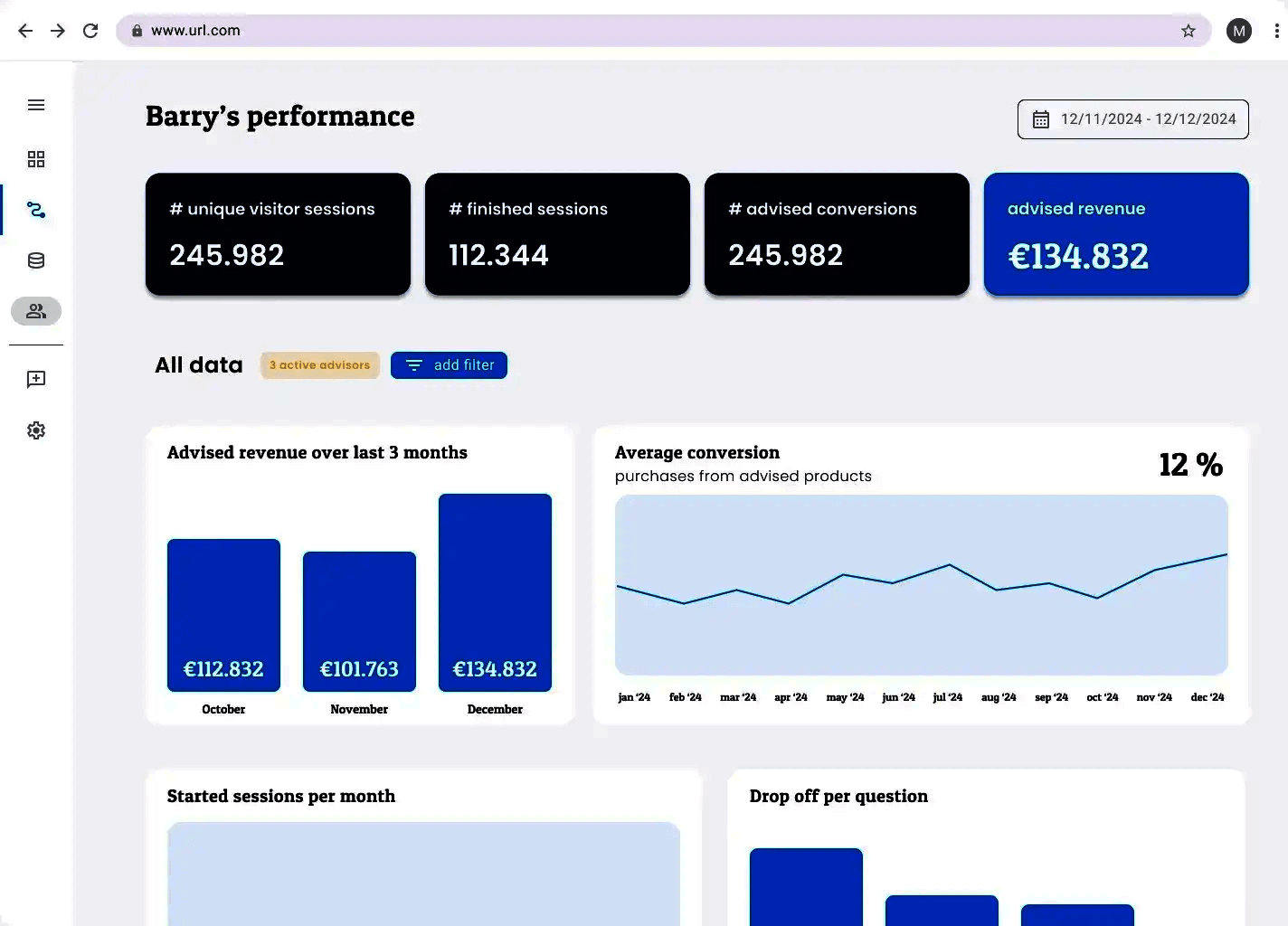Click the browser reload button
The image size is (1288, 926).
[90, 31]
